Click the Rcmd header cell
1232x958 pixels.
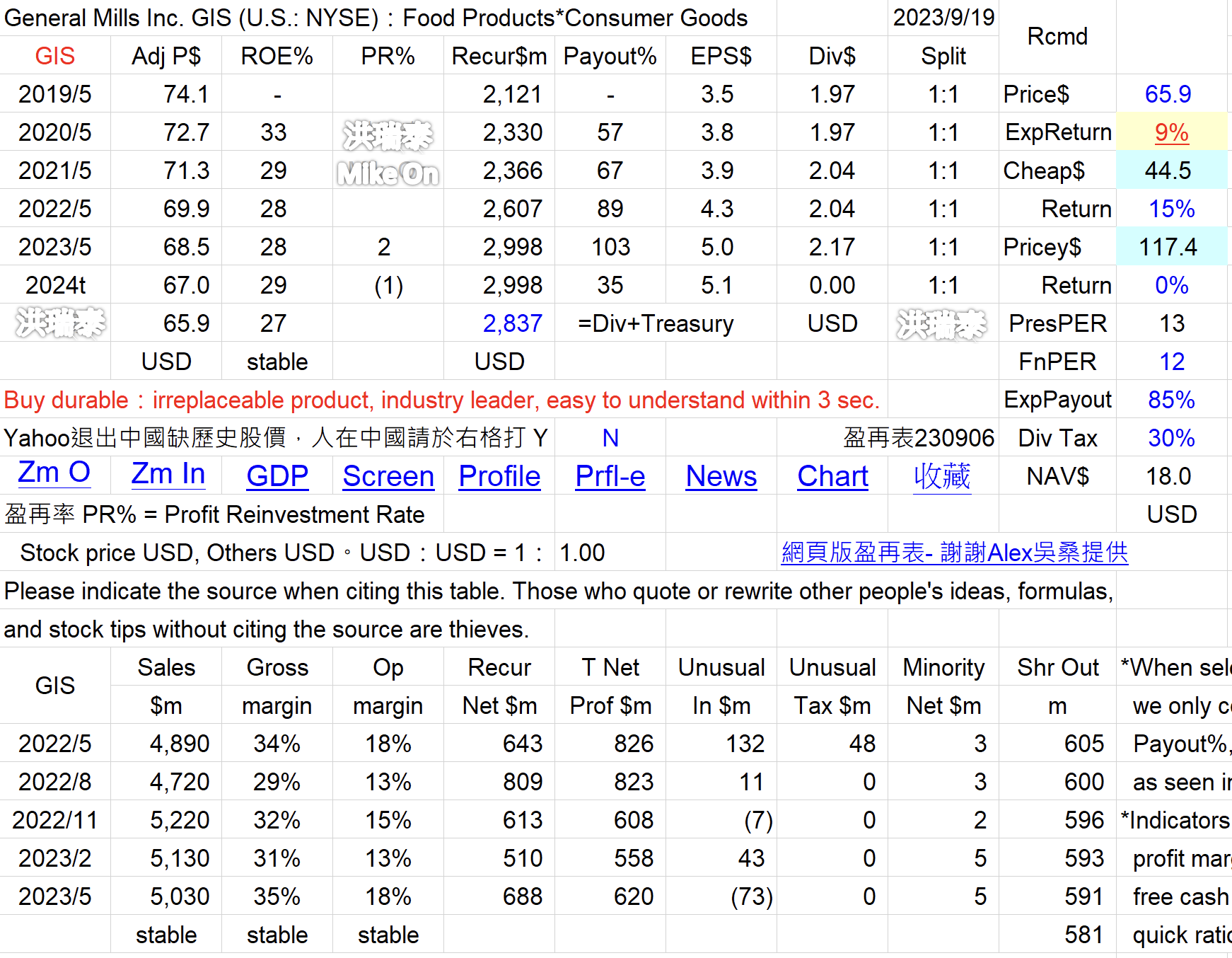pyautogui.click(x=1057, y=37)
